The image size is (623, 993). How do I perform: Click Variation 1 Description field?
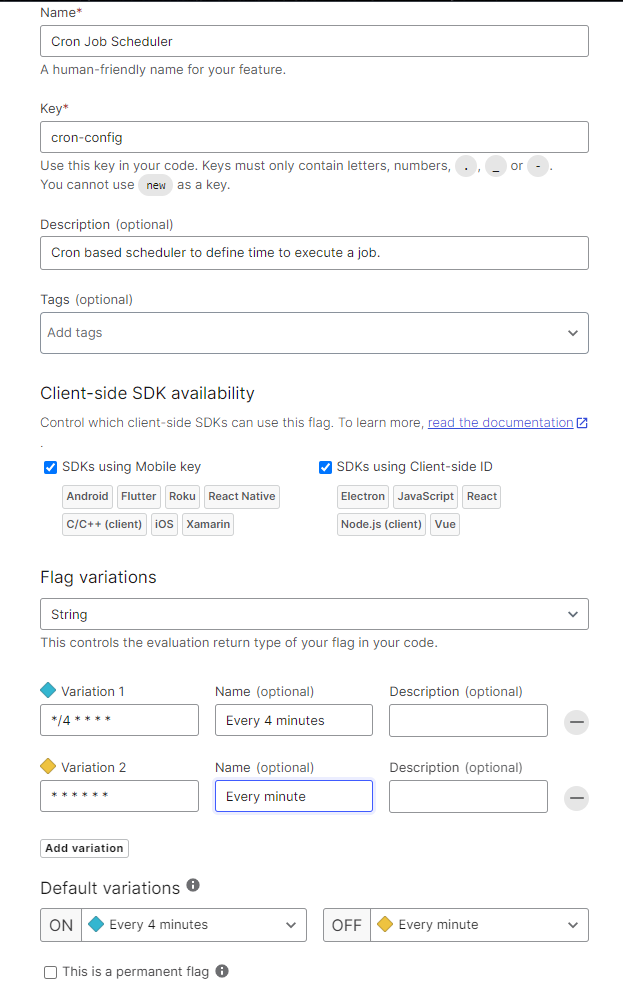pyautogui.click(x=468, y=720)
